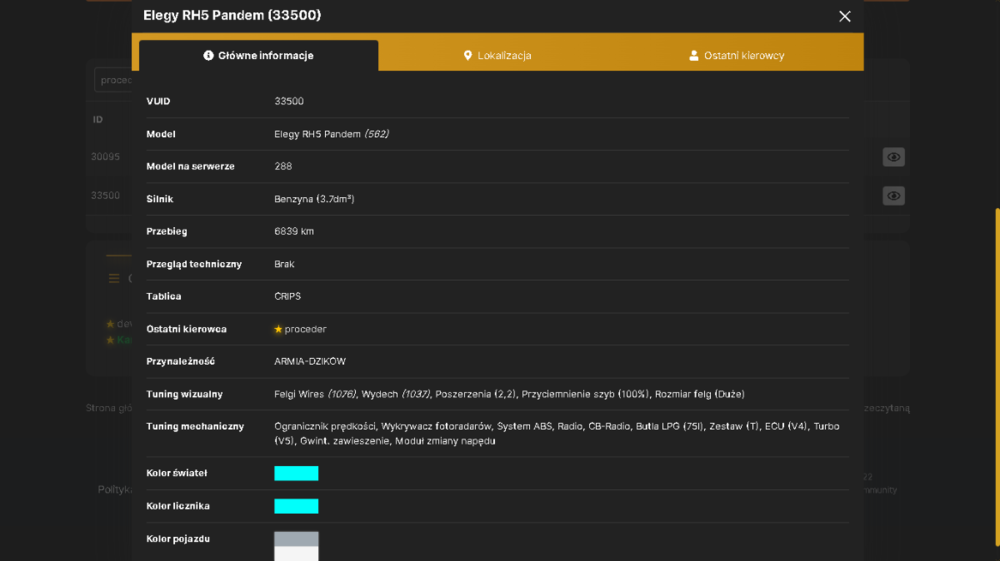Switch to the Lokalizacja tab
The width and height of the screenshot is (1000, 561).
(x=497, y=55)
